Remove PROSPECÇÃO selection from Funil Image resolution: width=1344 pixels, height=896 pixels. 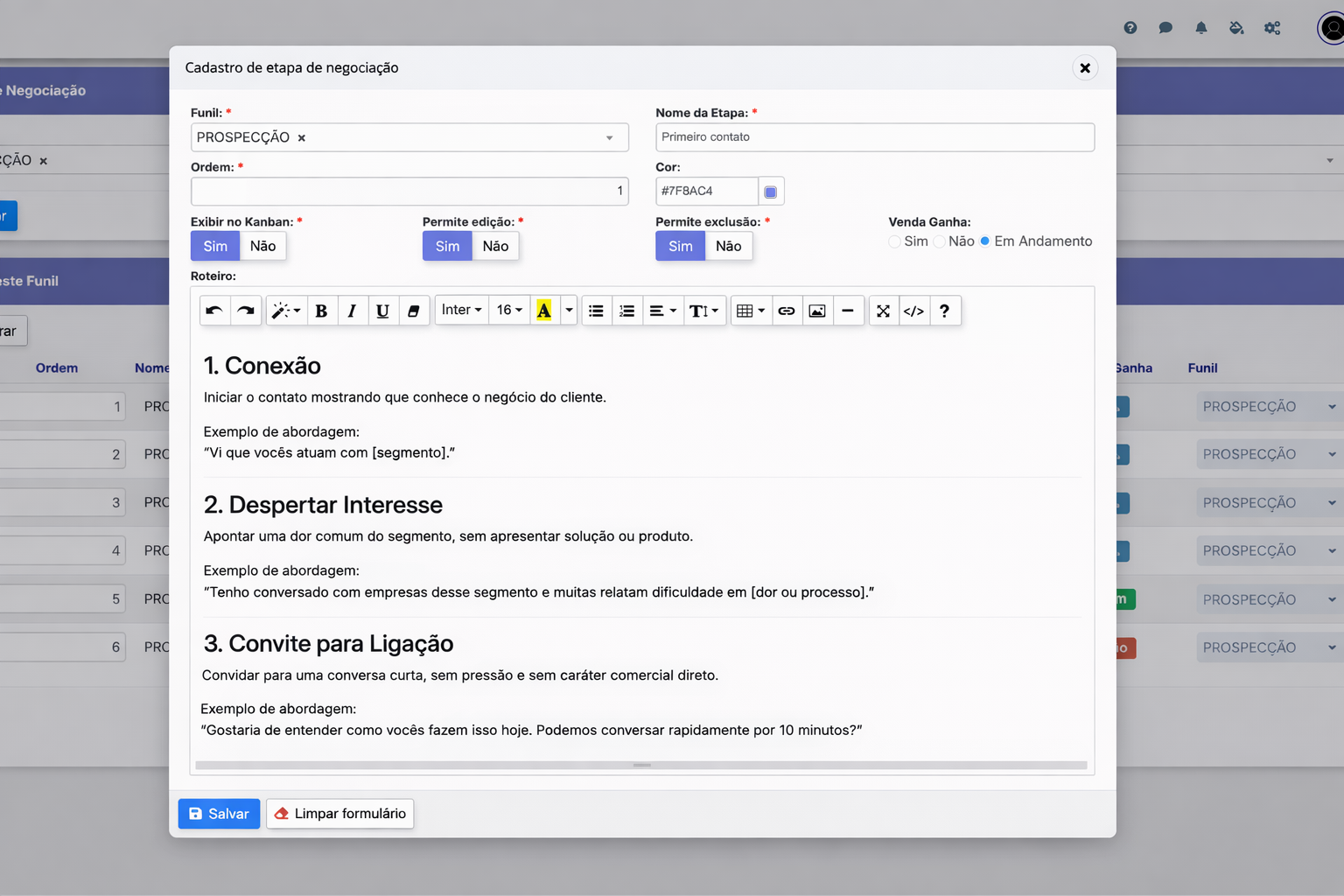pos(302,138)
